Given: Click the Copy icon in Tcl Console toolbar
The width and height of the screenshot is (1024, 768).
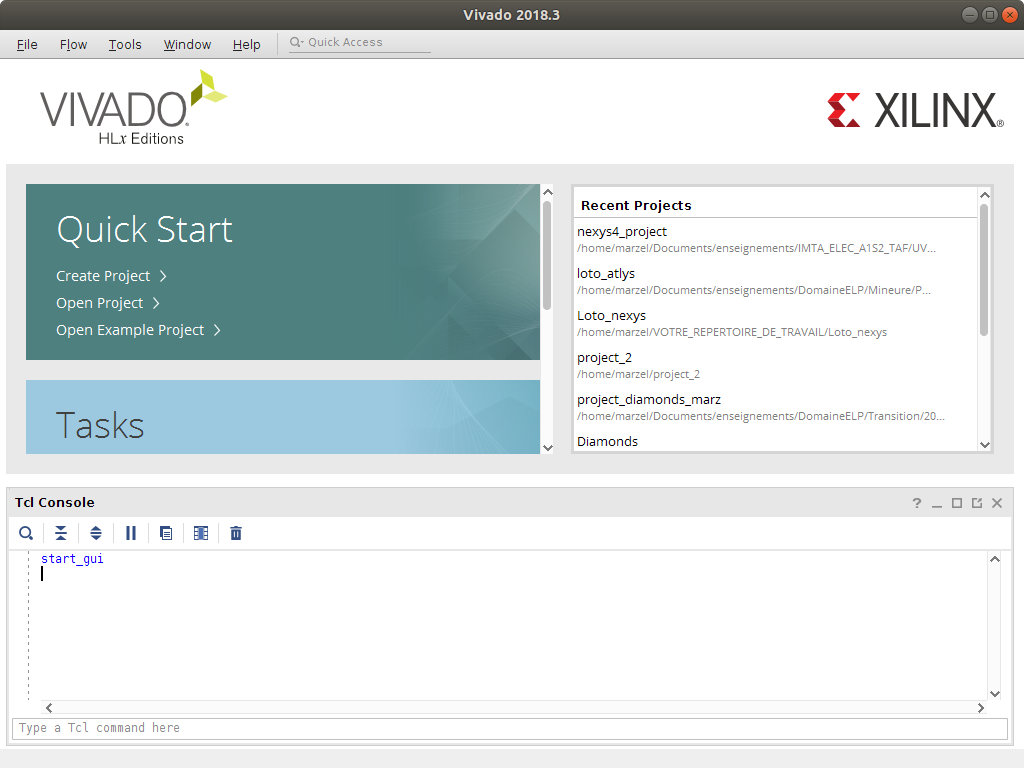Looking at the screenshot, I should click(x=166, y=533).
